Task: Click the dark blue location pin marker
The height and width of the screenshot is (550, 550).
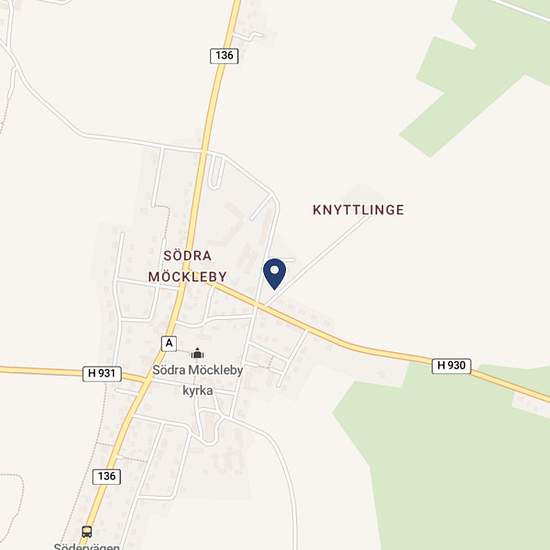Action: tap(274, 274)
